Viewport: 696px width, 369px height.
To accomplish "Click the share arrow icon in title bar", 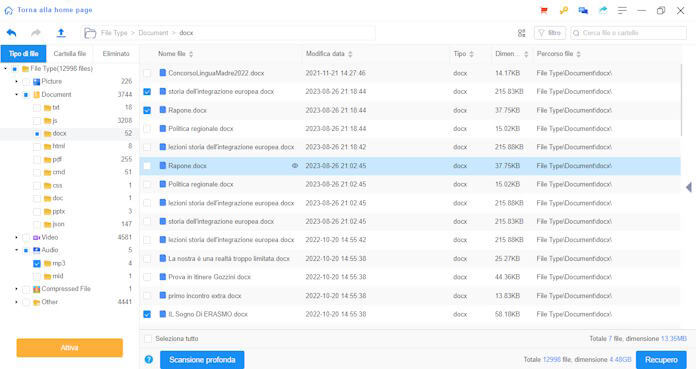I will (603, 10).
